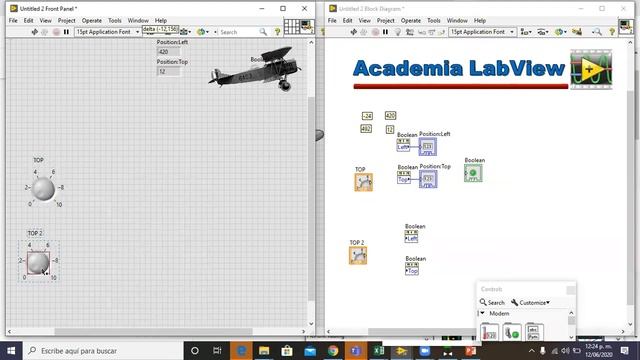The height and width of the screenshot is (360, 640).
Task: Open the Project menu in Block Diagram
Action: (386, 20)
